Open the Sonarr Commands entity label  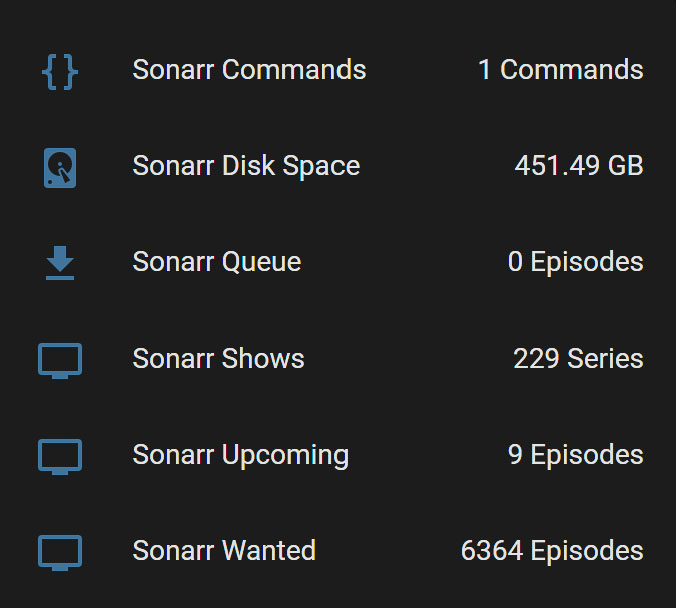(249, 70)
